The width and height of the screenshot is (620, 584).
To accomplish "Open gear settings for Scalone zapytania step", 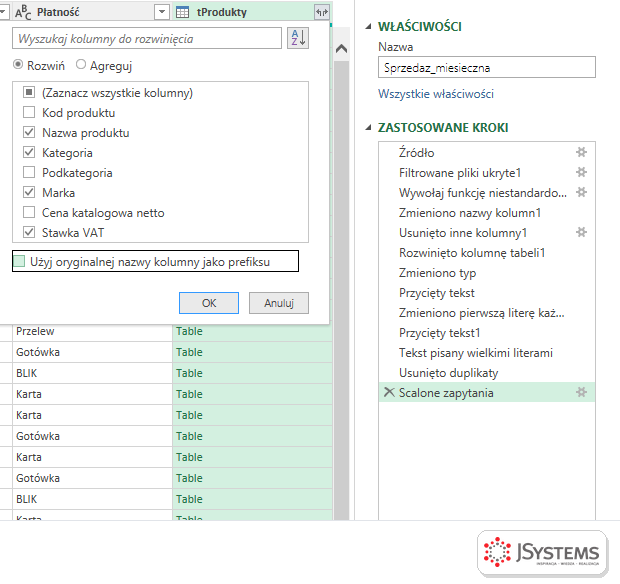I will click(581, 392).
